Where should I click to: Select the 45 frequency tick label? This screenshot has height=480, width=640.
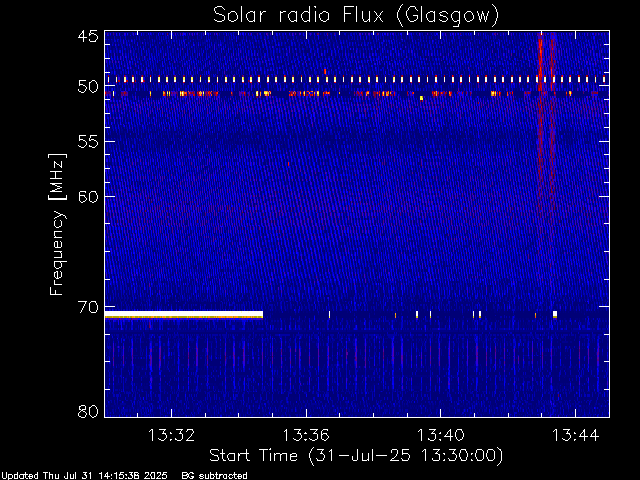[88, 36]
